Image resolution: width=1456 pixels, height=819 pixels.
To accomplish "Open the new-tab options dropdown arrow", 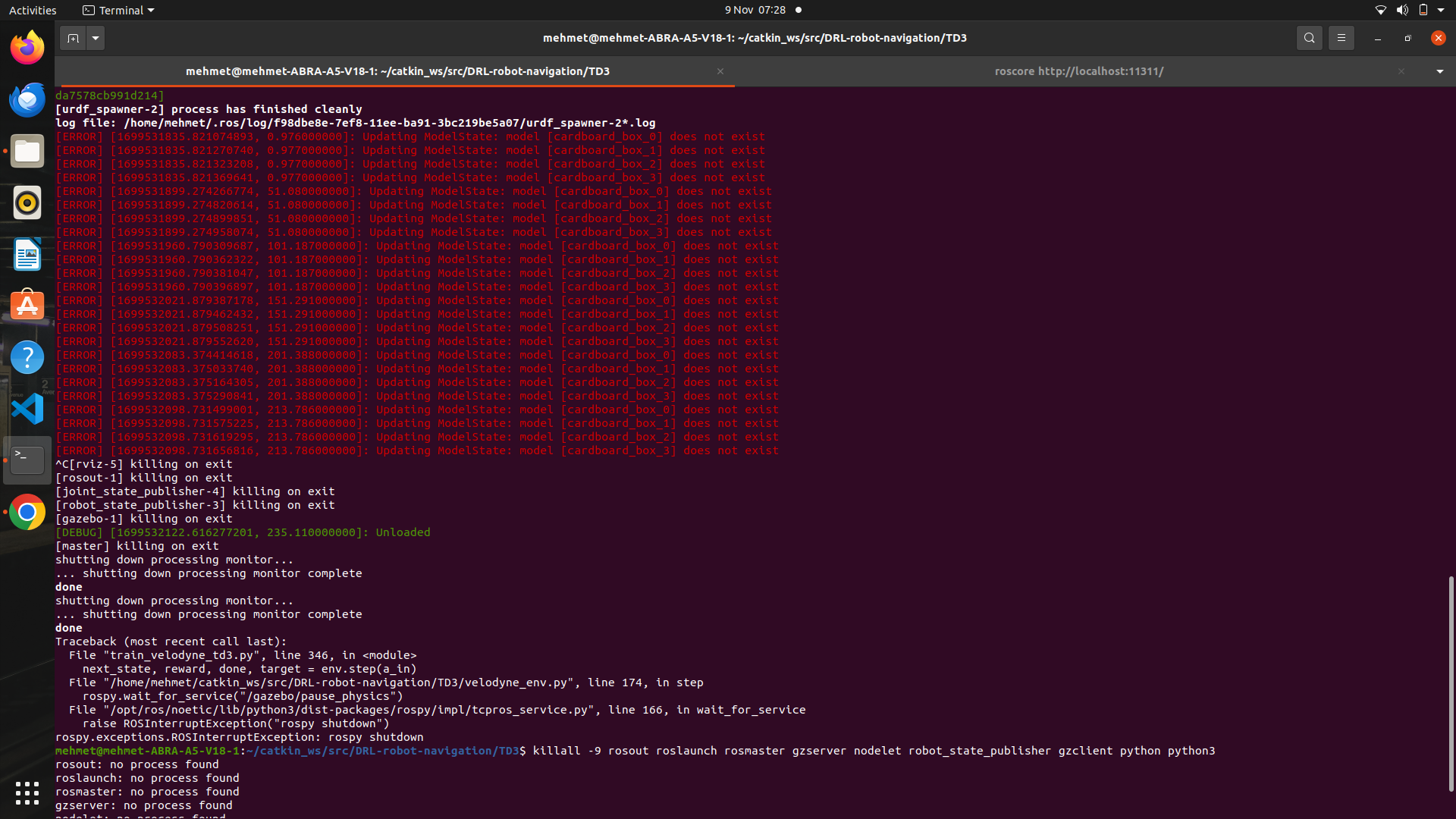I will click(96, 38).
